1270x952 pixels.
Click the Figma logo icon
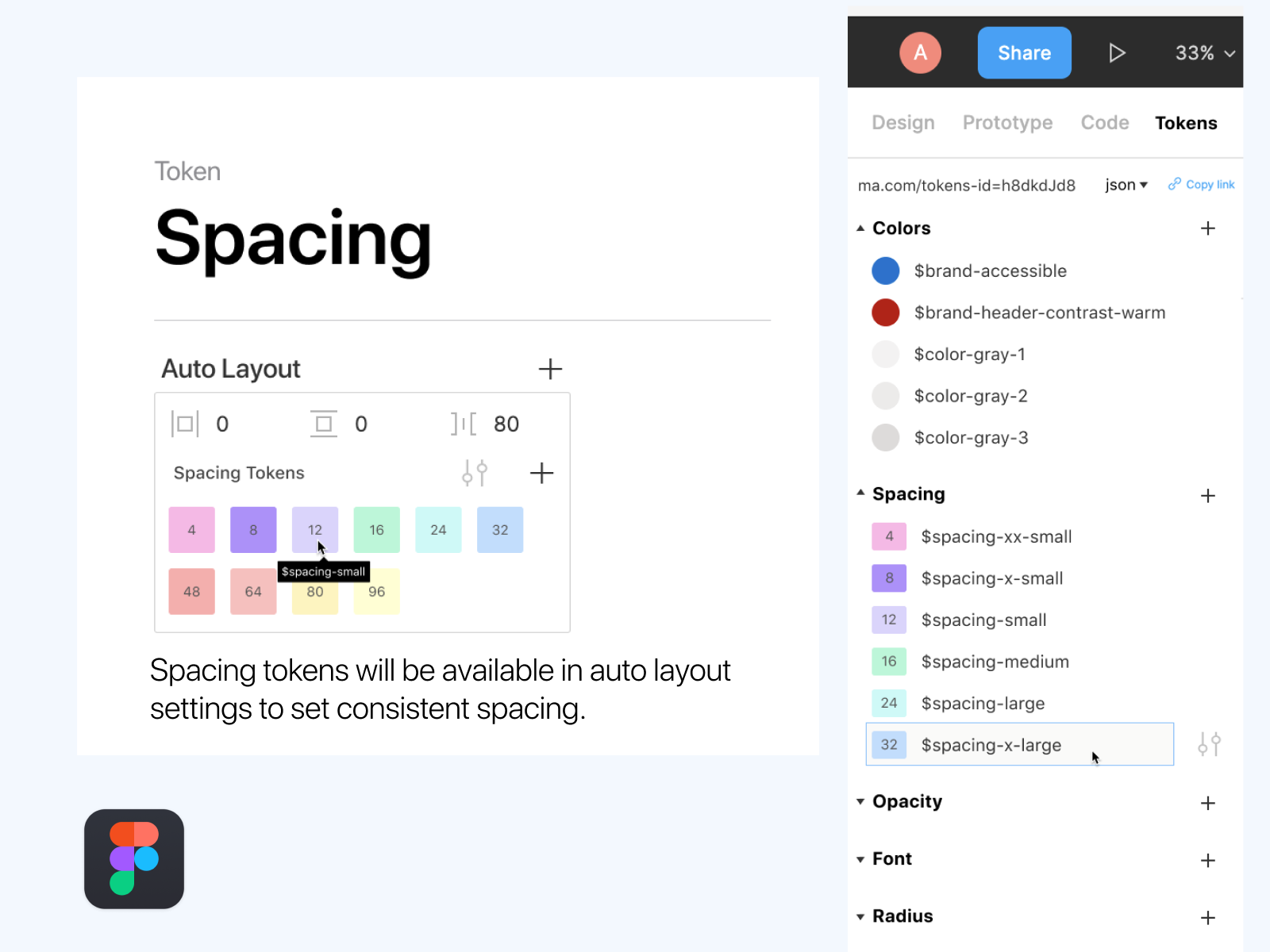(x=133, y=859)
